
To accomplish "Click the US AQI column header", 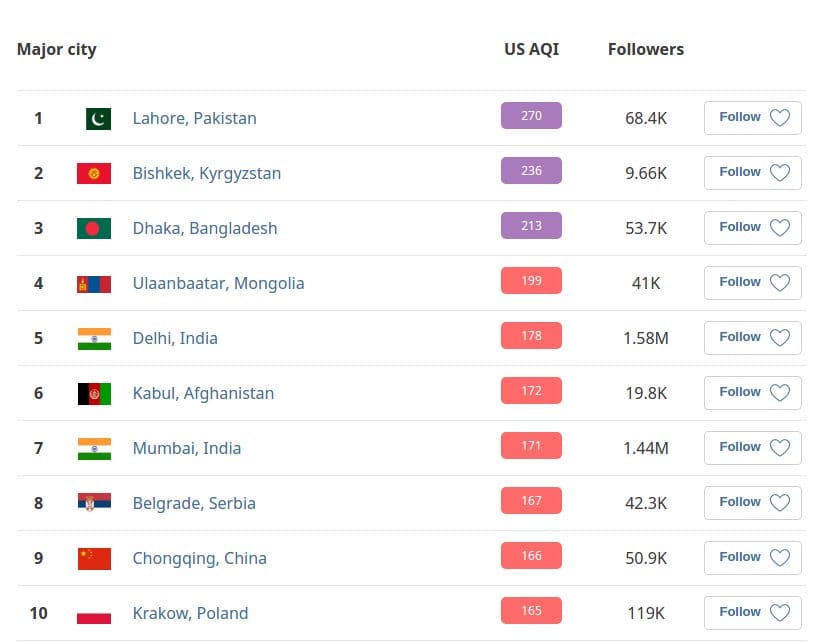I will click(x=531, y=49).
